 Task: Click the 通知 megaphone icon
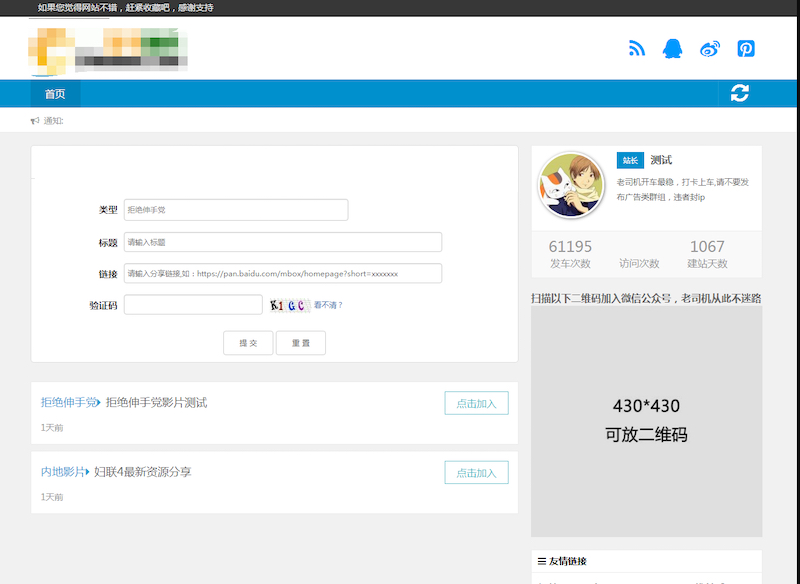click(35, 121)
